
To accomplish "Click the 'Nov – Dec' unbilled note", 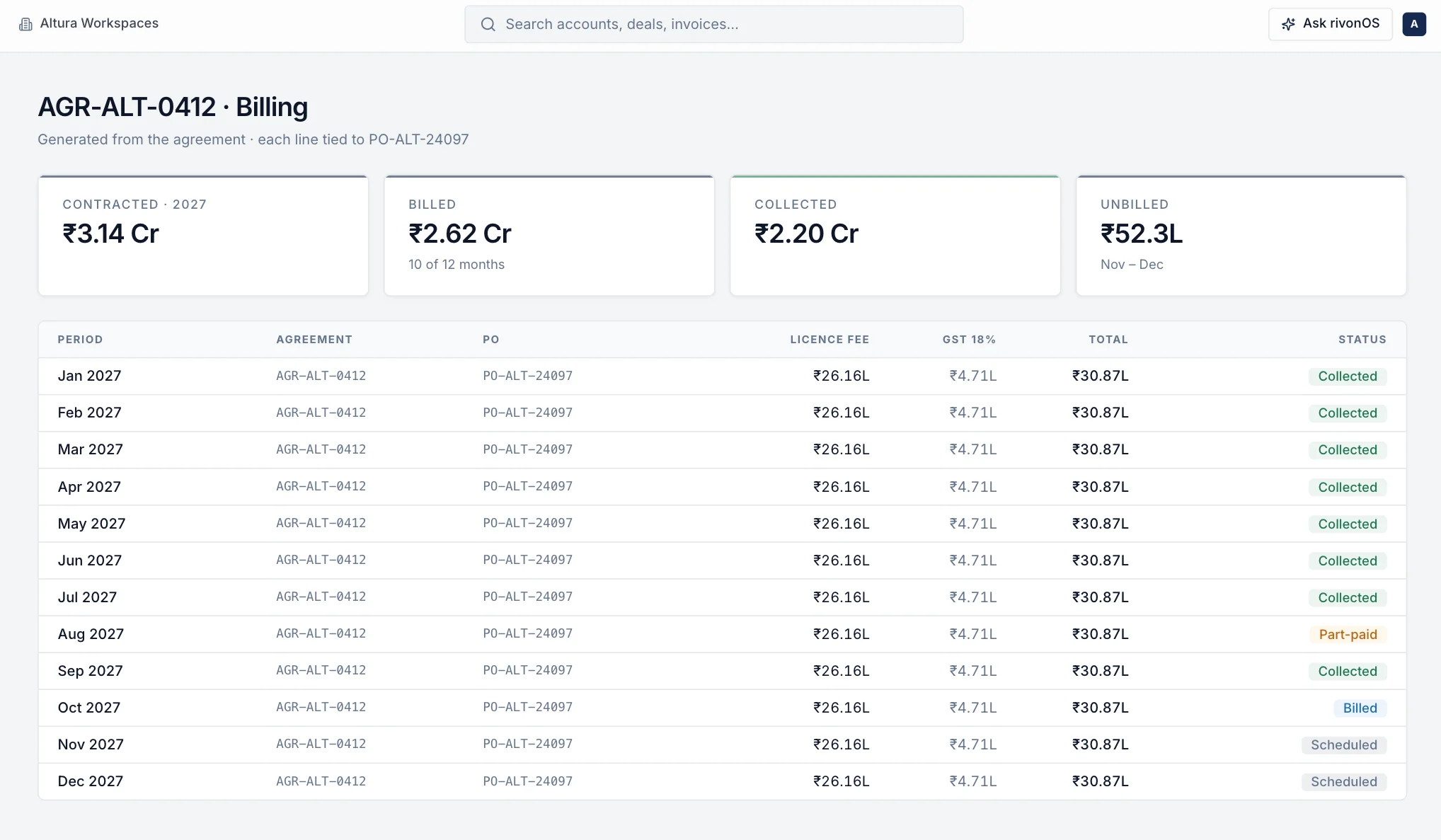I will coord(1132,265).
